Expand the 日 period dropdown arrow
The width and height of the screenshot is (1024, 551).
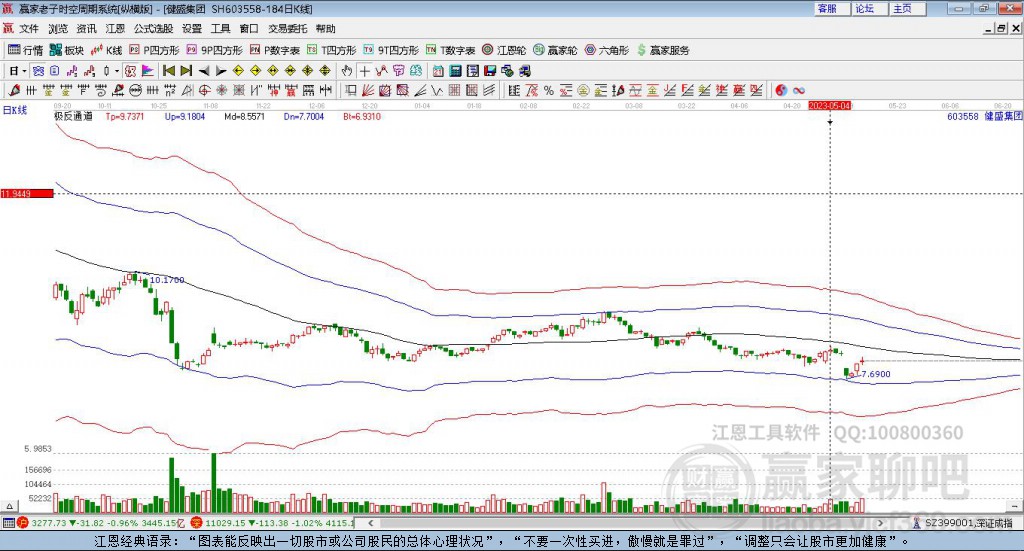pyautogui.click(x=24, y=71)
